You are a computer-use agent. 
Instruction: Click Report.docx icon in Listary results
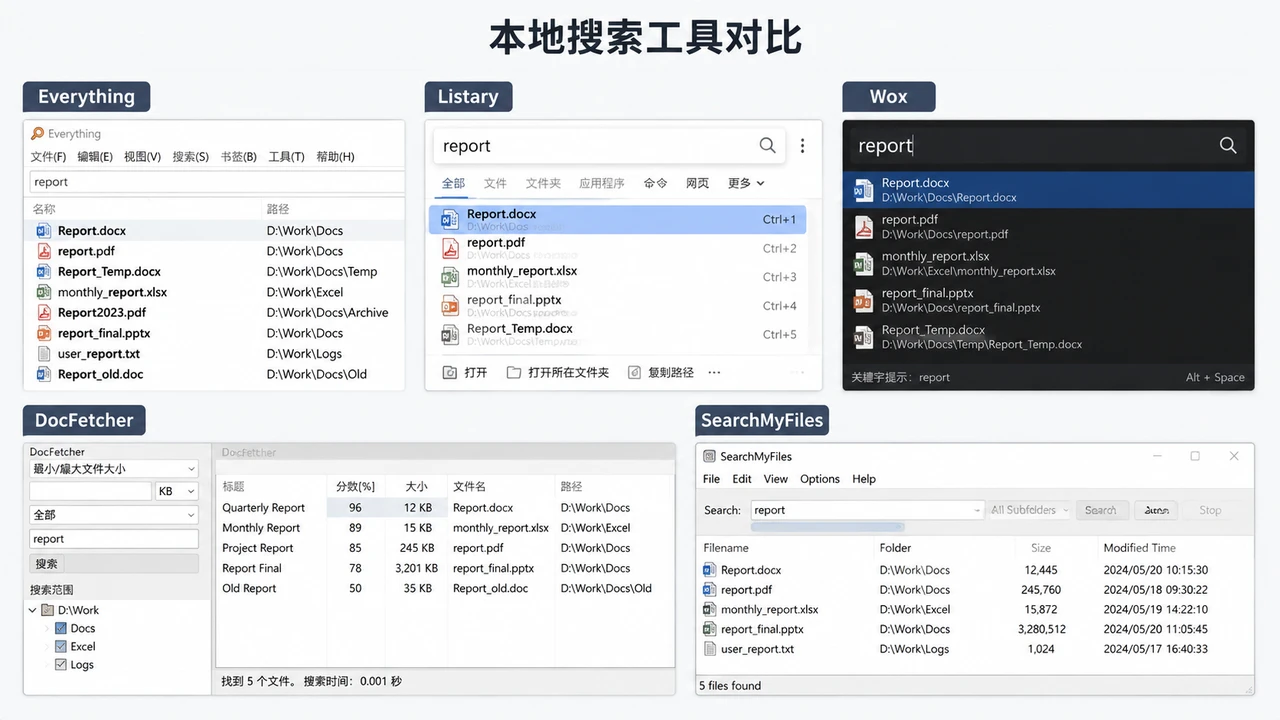(x=450, y=219)
